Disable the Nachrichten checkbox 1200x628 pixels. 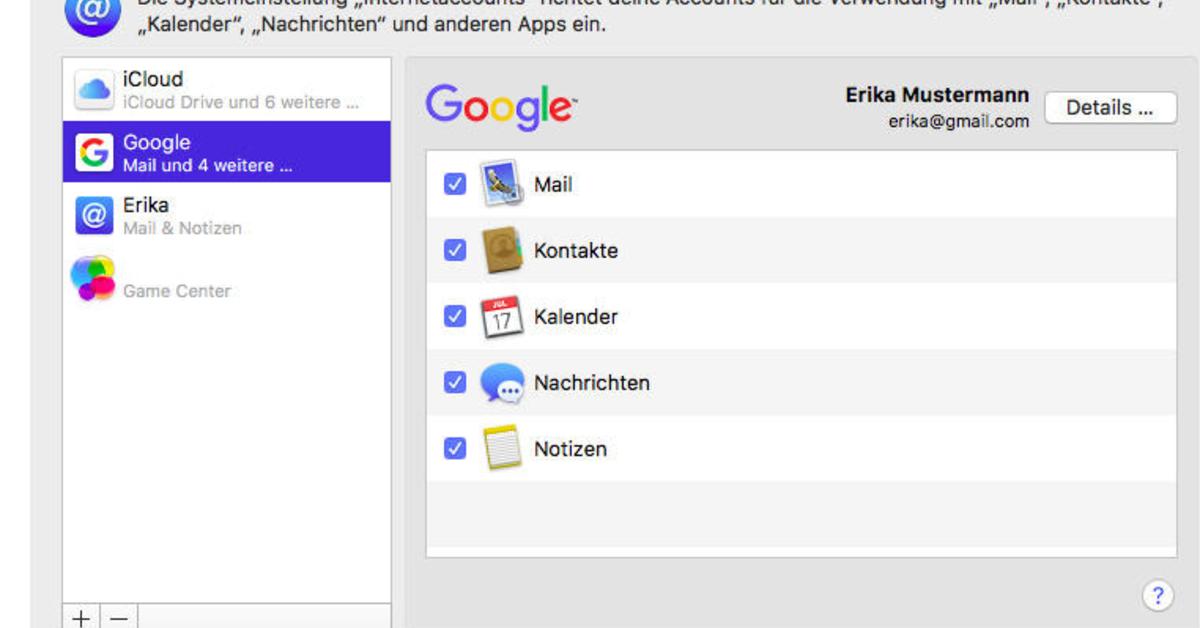click(x=455, y=382)
